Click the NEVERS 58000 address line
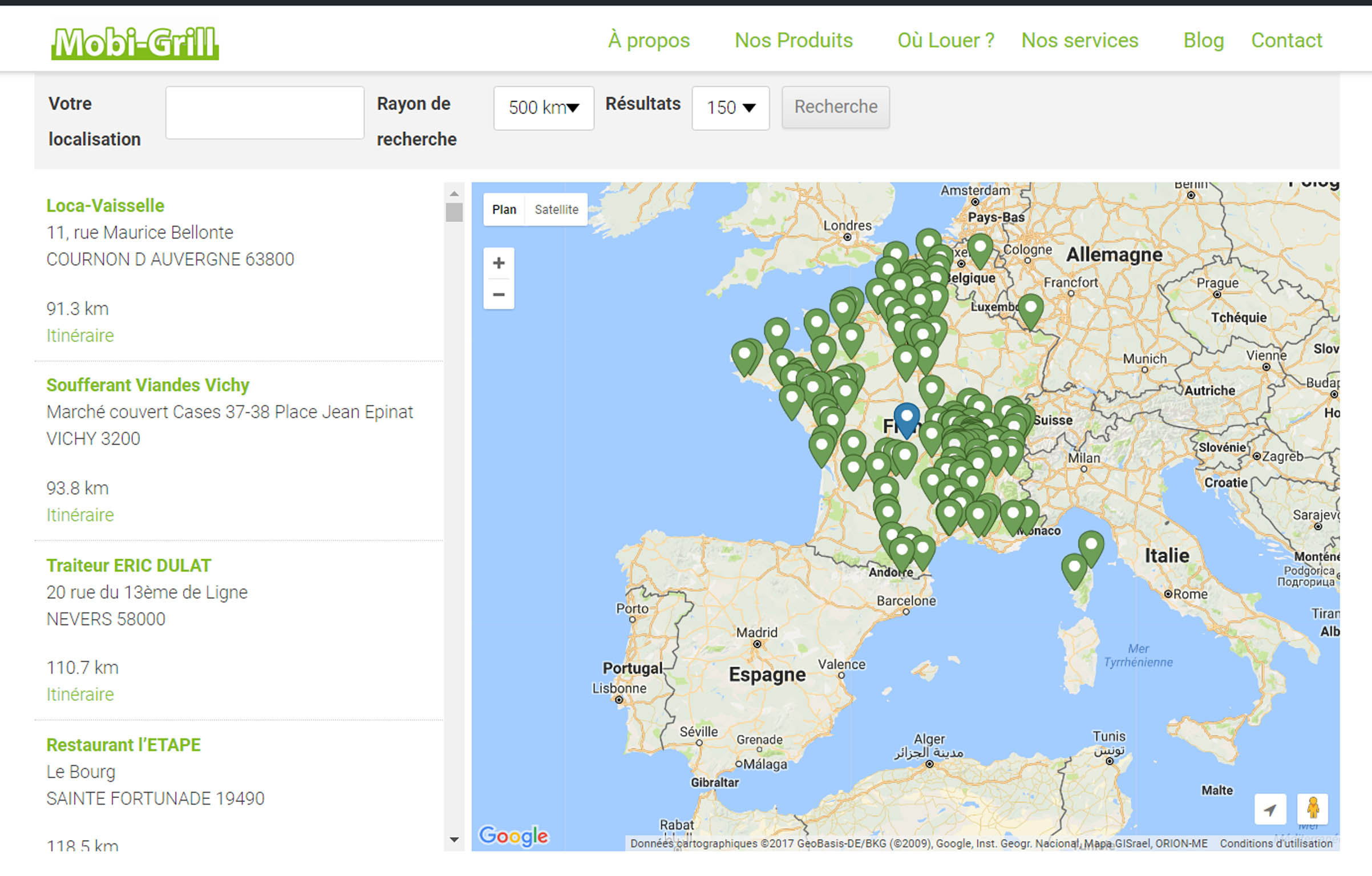 tap(106, 619)
